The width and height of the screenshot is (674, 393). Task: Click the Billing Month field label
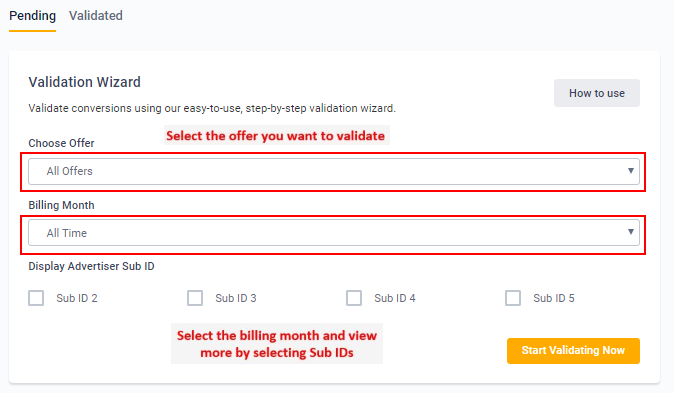61,205
